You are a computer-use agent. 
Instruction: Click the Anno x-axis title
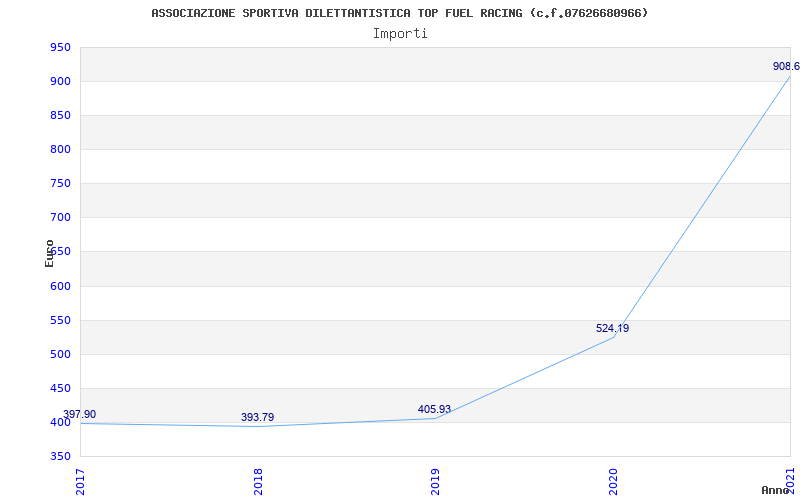(x=776, y=490)
